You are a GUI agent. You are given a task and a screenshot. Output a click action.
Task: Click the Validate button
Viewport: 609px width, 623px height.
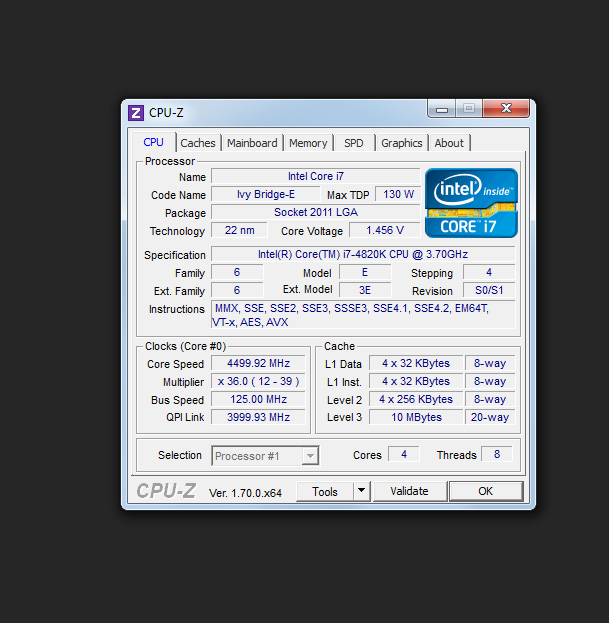[x=410, y=491]
